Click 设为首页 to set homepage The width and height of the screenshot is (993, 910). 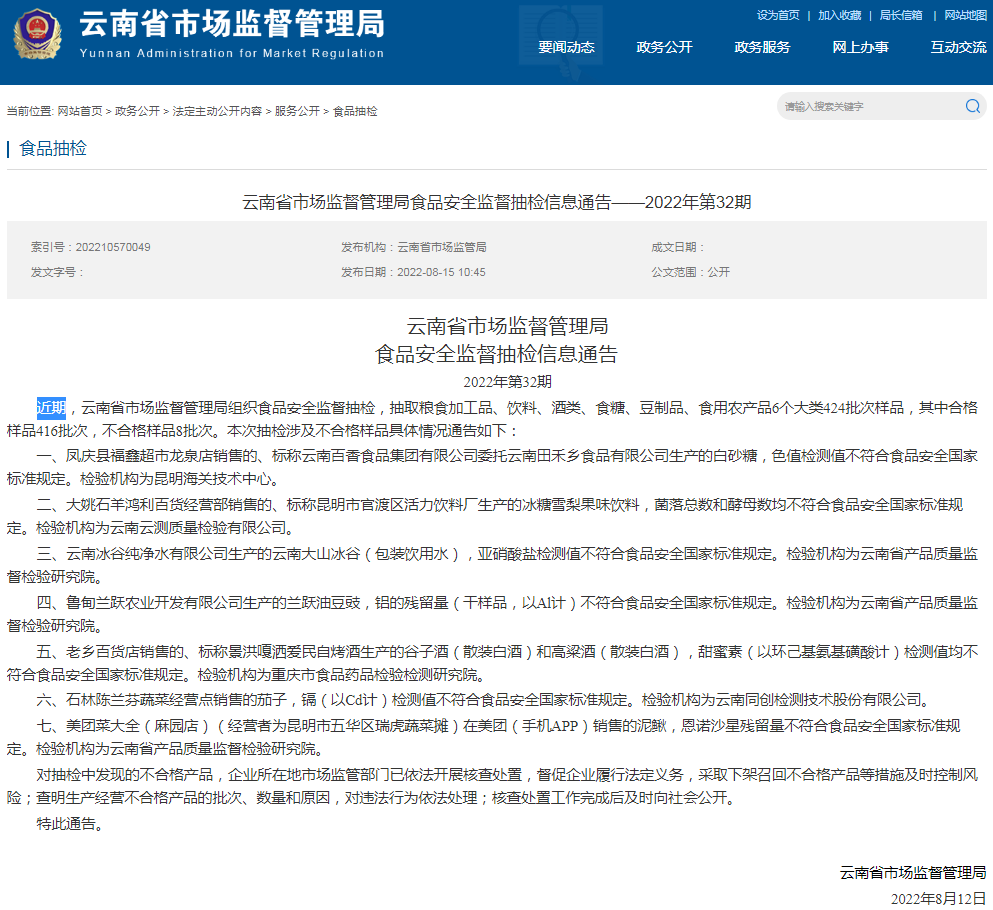tap(777, 15)
